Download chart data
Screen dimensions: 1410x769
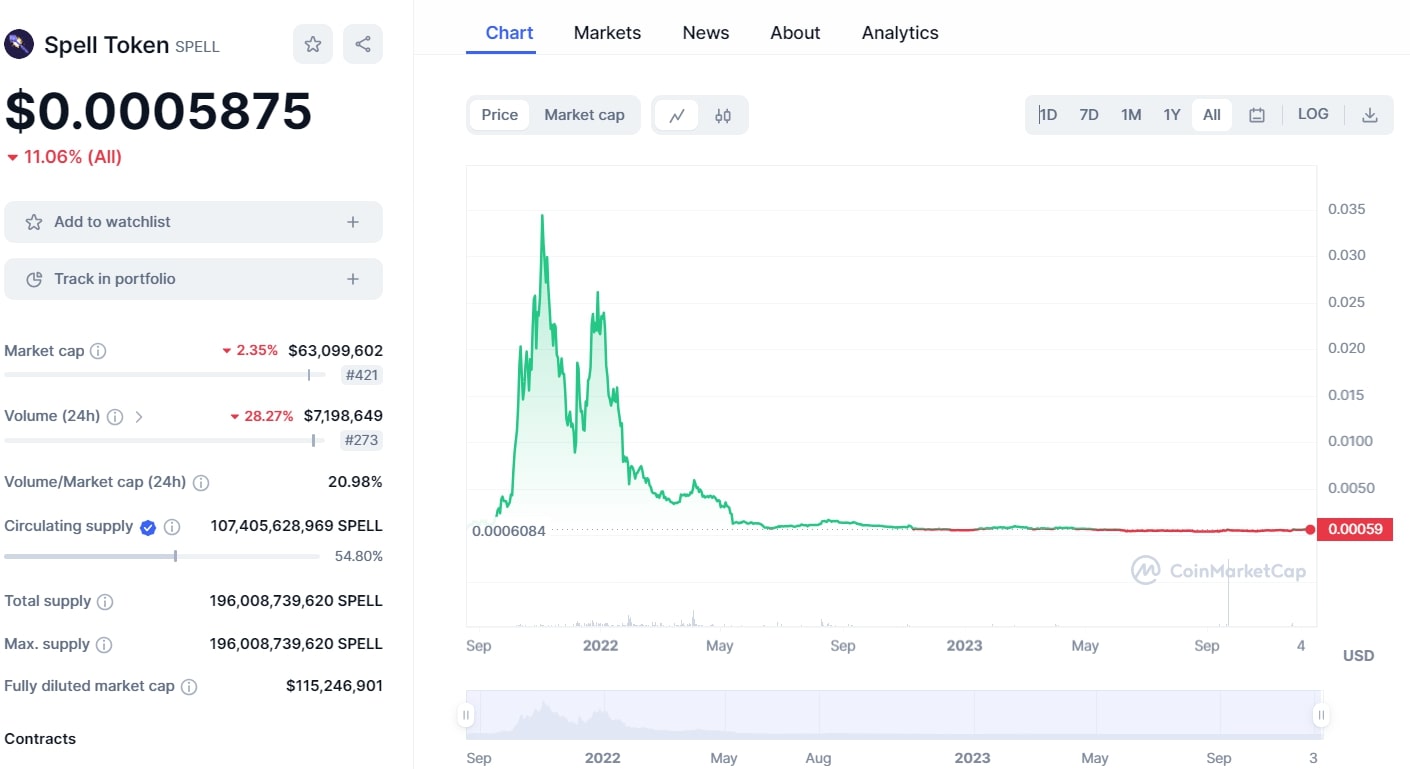(1370, 115)
